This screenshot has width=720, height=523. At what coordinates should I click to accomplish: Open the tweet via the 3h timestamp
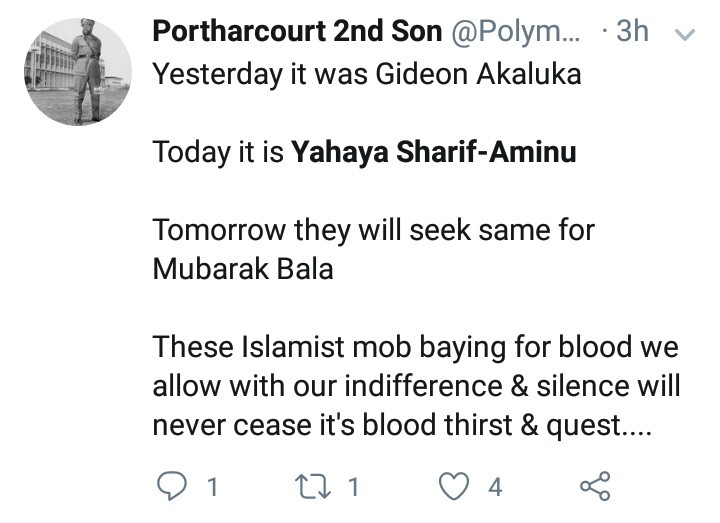point(632,32)
